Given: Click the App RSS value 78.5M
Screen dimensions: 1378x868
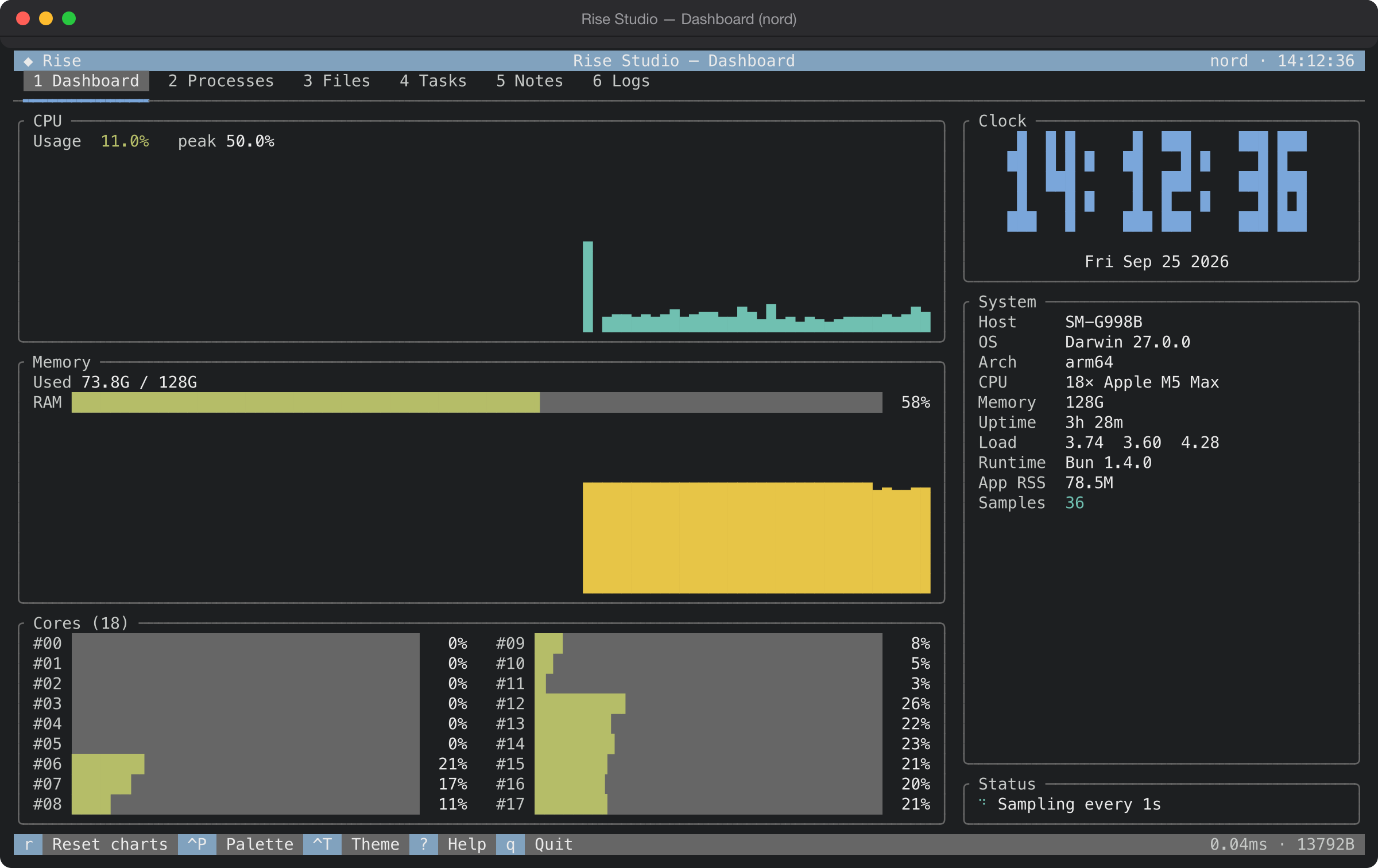Looking at the screenshot, I should [1089, 483].
